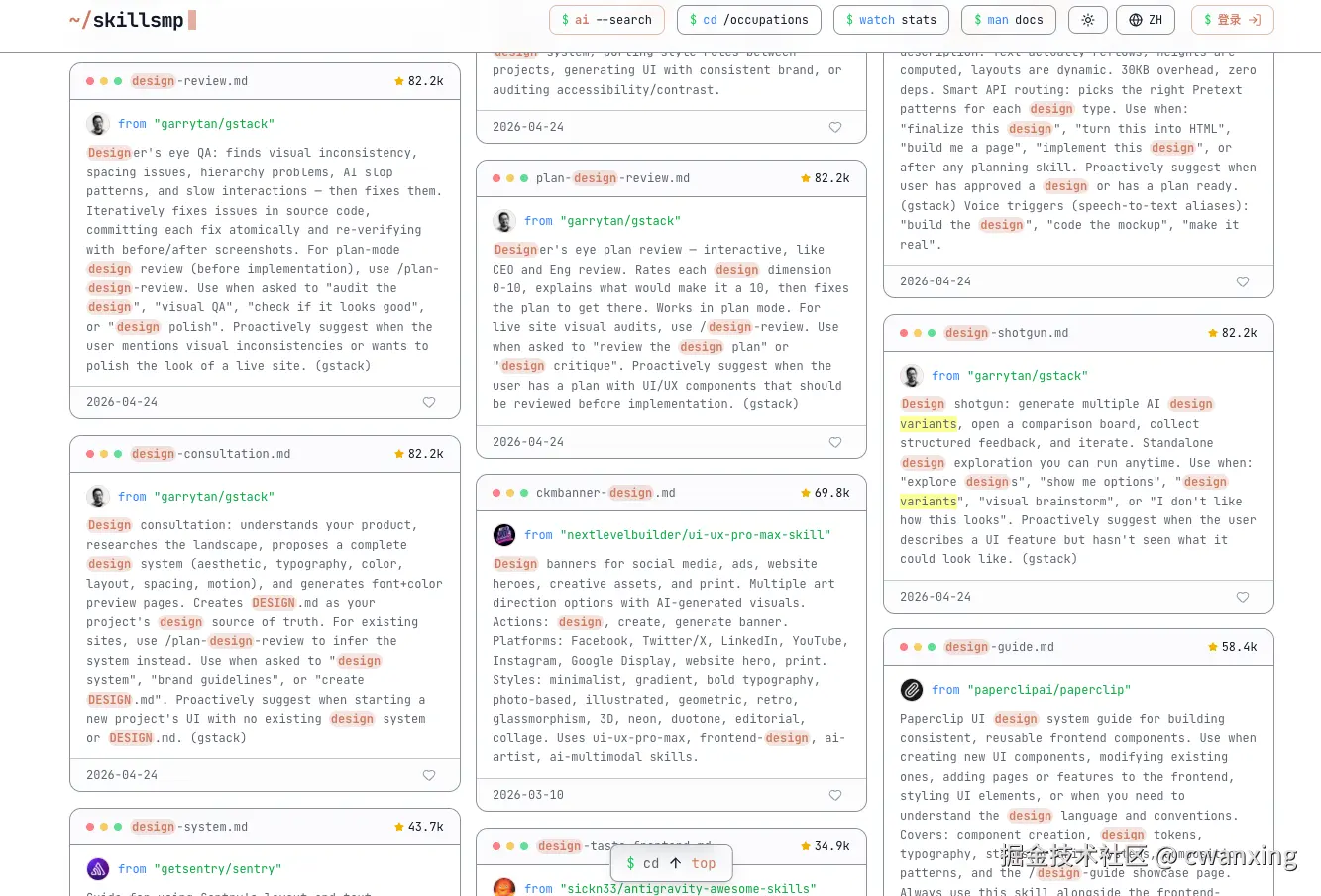Click star rating 82.2k on plan-design-review.md
This screenshot has width=1321, height=896.
(826, 178)
